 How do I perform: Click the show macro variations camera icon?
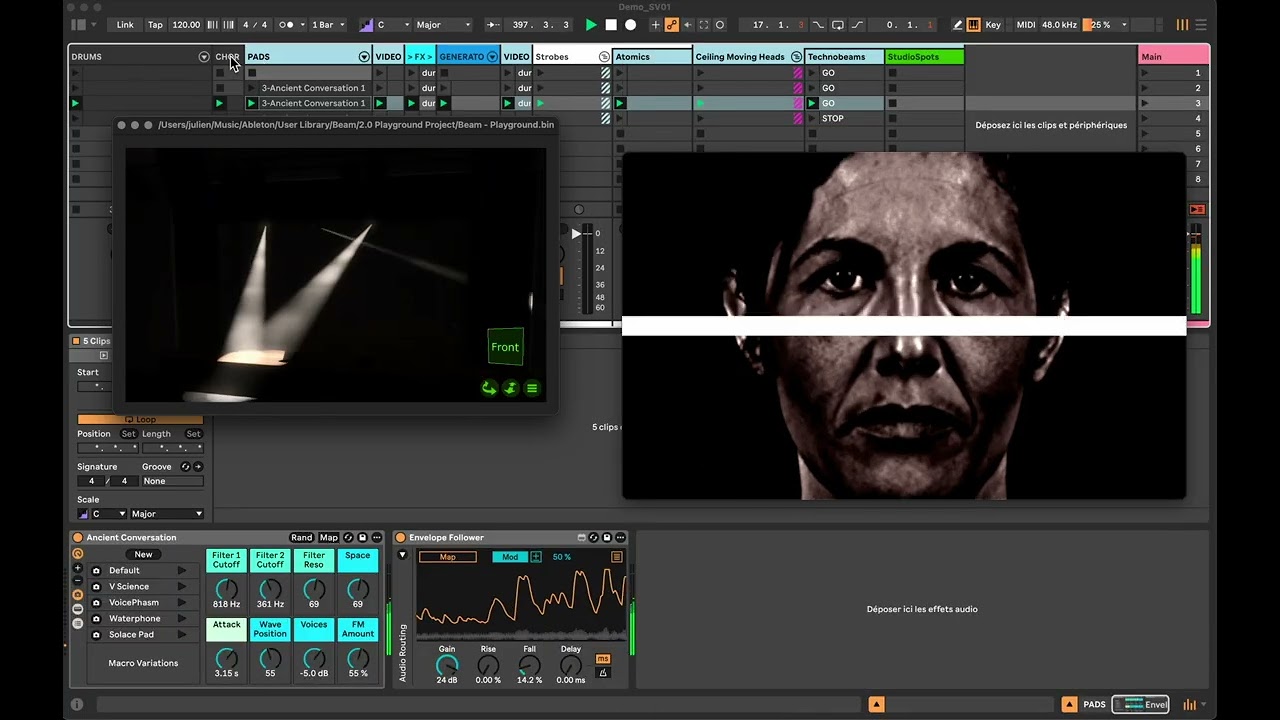point(78,594)
